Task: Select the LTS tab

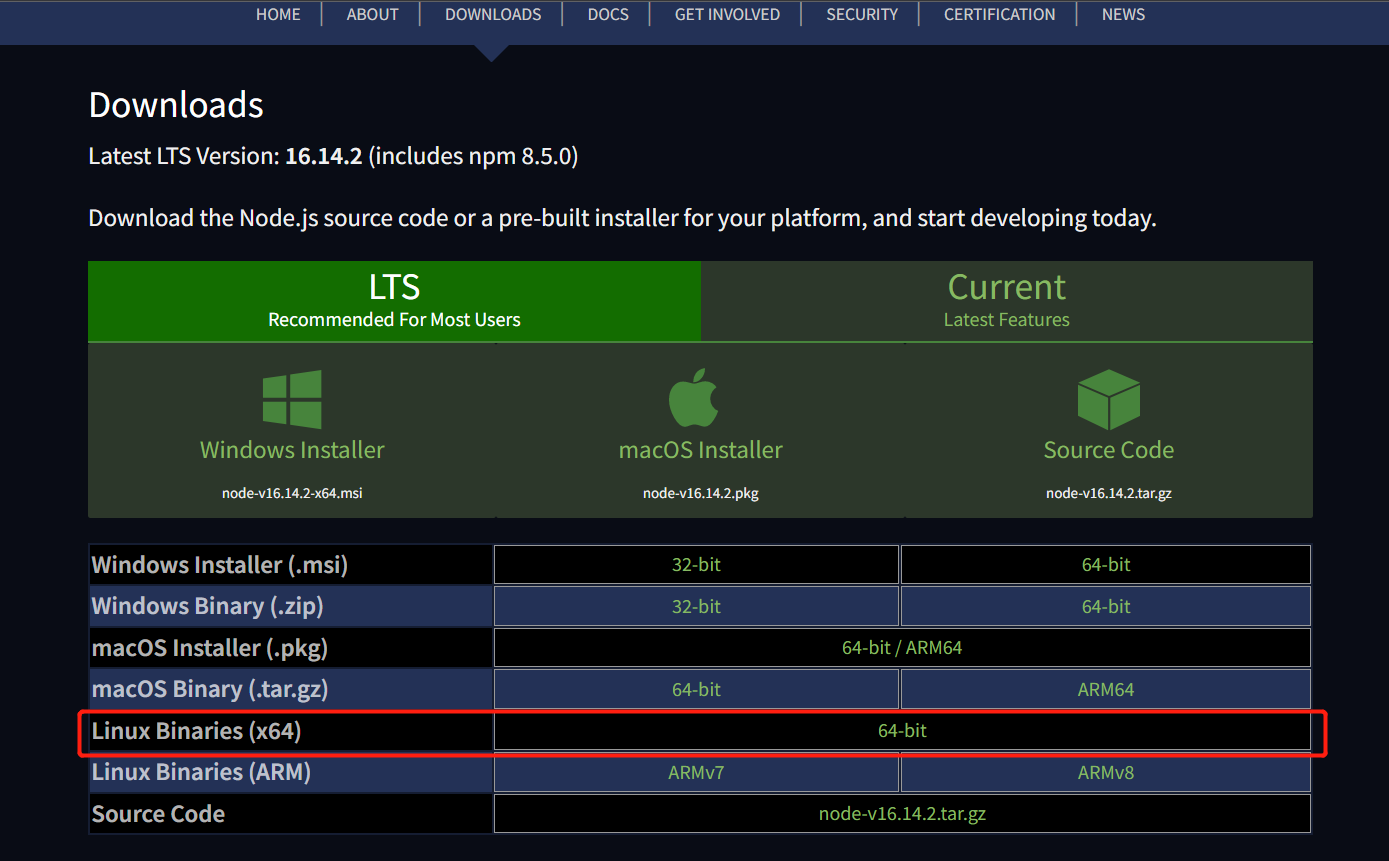Action: (x=394, y=301)
